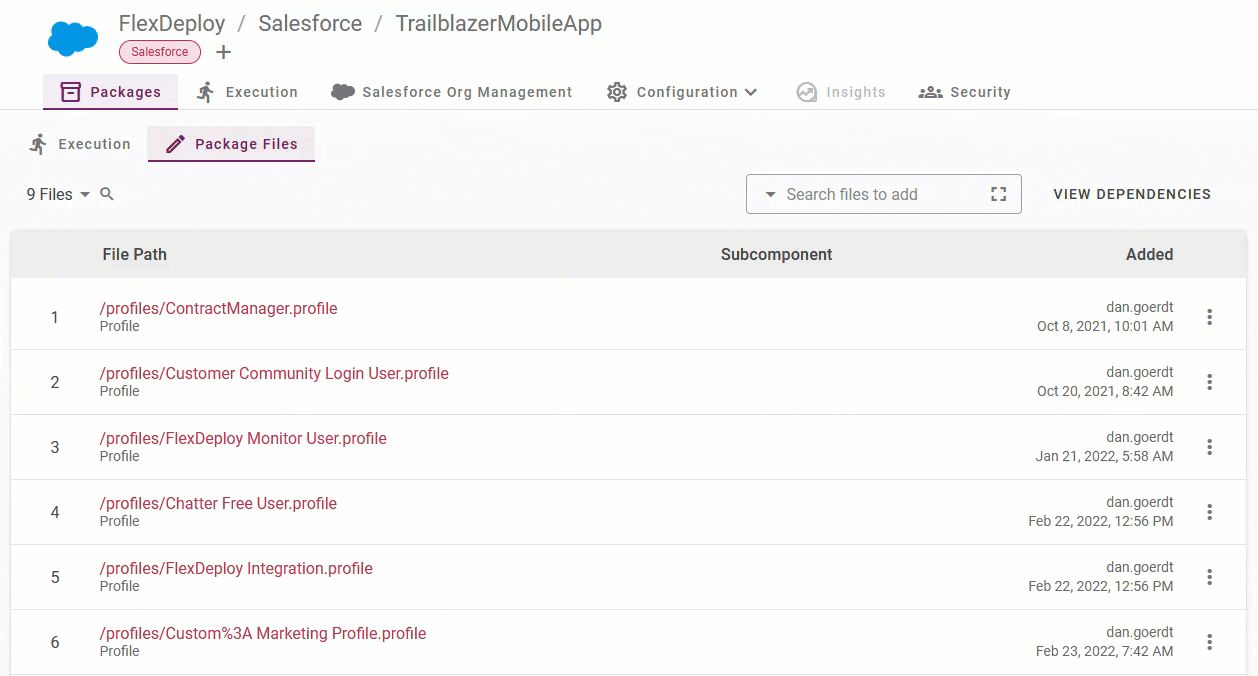Viewport: 1258px width, 676px height.
Task: Open the three-dot menu for Custom%3A Marketing Profile.profile
Action: (x=1209, y=642)
